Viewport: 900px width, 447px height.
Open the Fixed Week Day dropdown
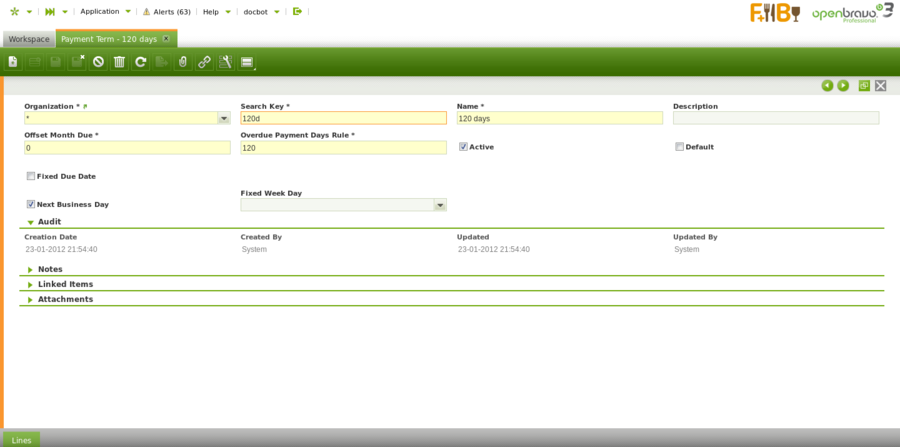tap(439, 205)
